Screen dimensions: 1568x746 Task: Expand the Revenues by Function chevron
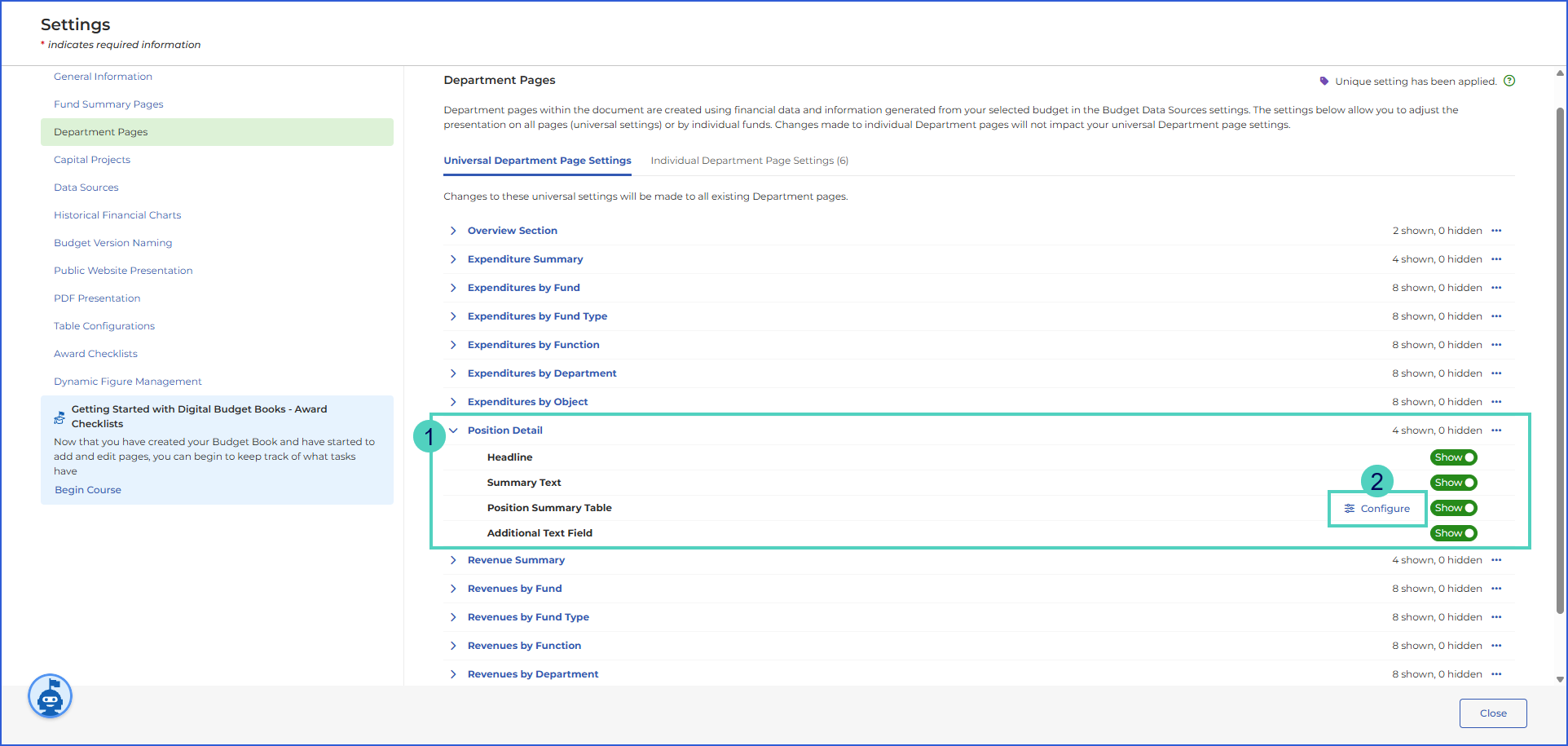[453, 646]
